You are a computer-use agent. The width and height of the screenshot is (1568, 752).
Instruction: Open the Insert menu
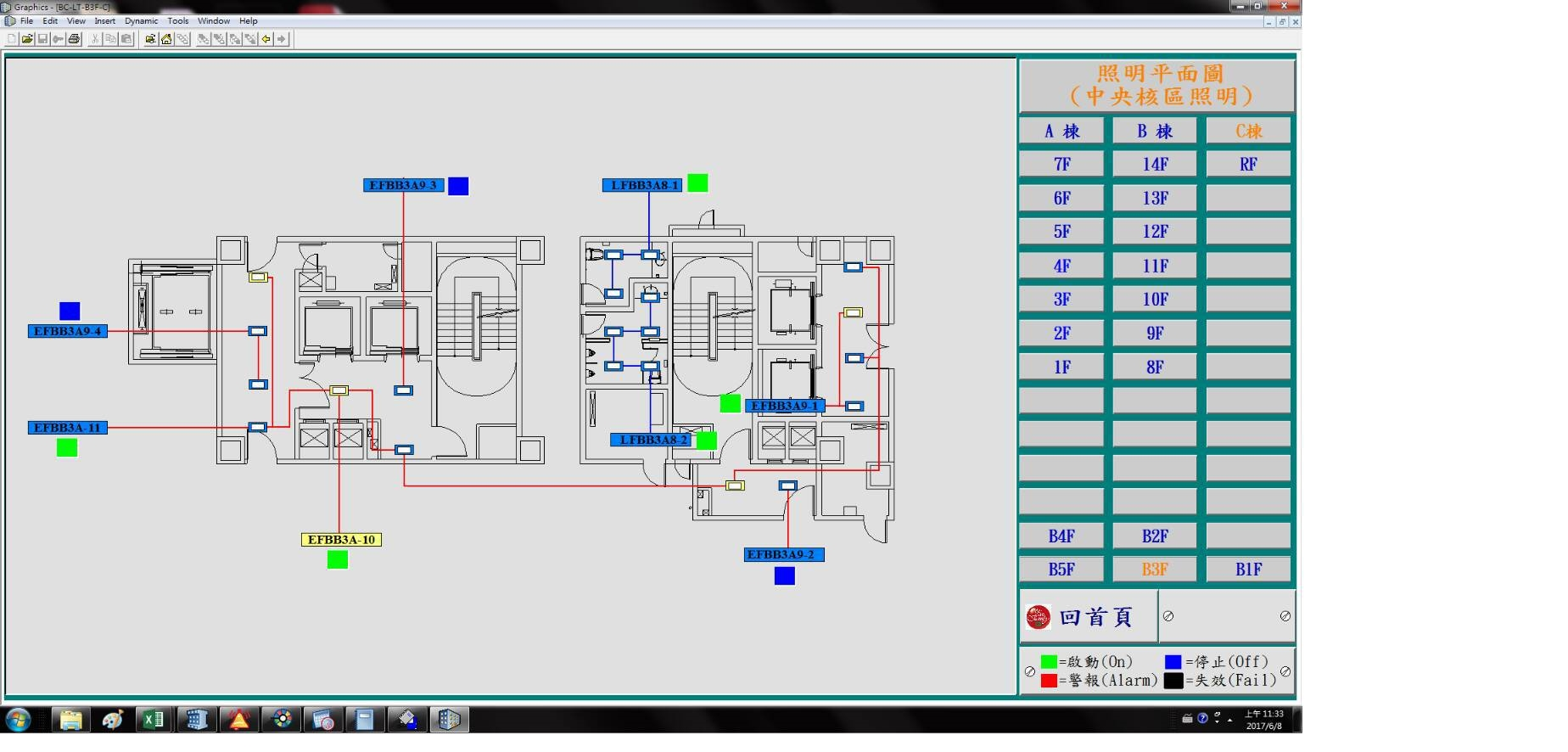[x=105, y=21]
